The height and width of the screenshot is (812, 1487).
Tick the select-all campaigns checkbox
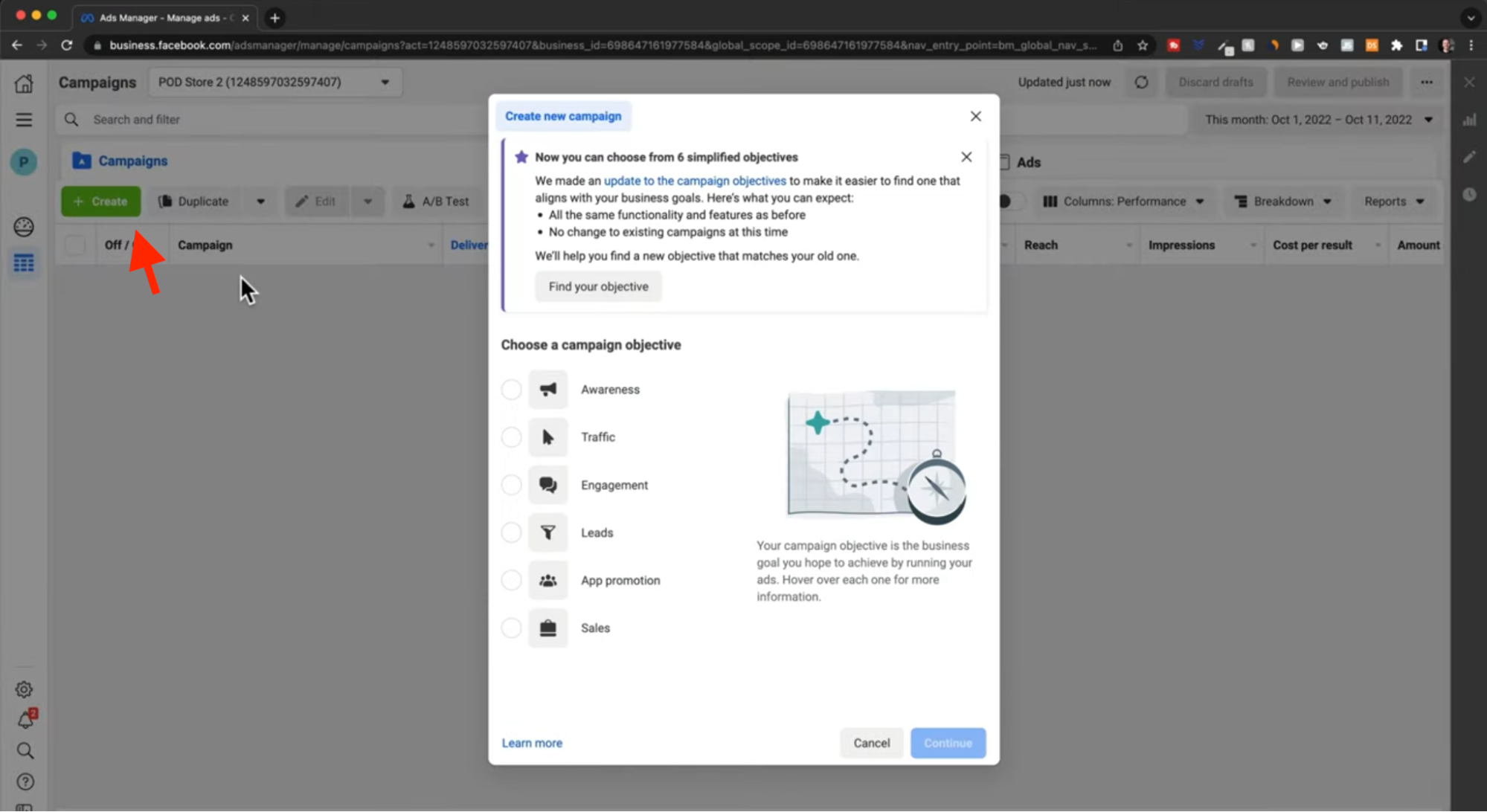coord(74,245)
